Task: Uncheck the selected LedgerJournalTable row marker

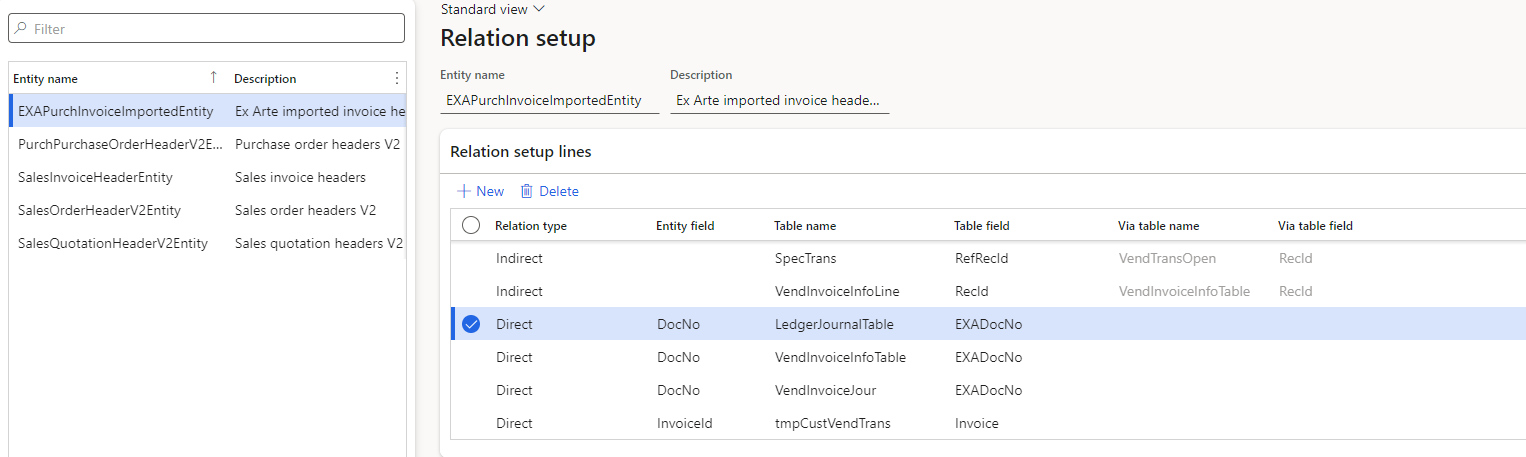Action: click(x=471, y=324)
